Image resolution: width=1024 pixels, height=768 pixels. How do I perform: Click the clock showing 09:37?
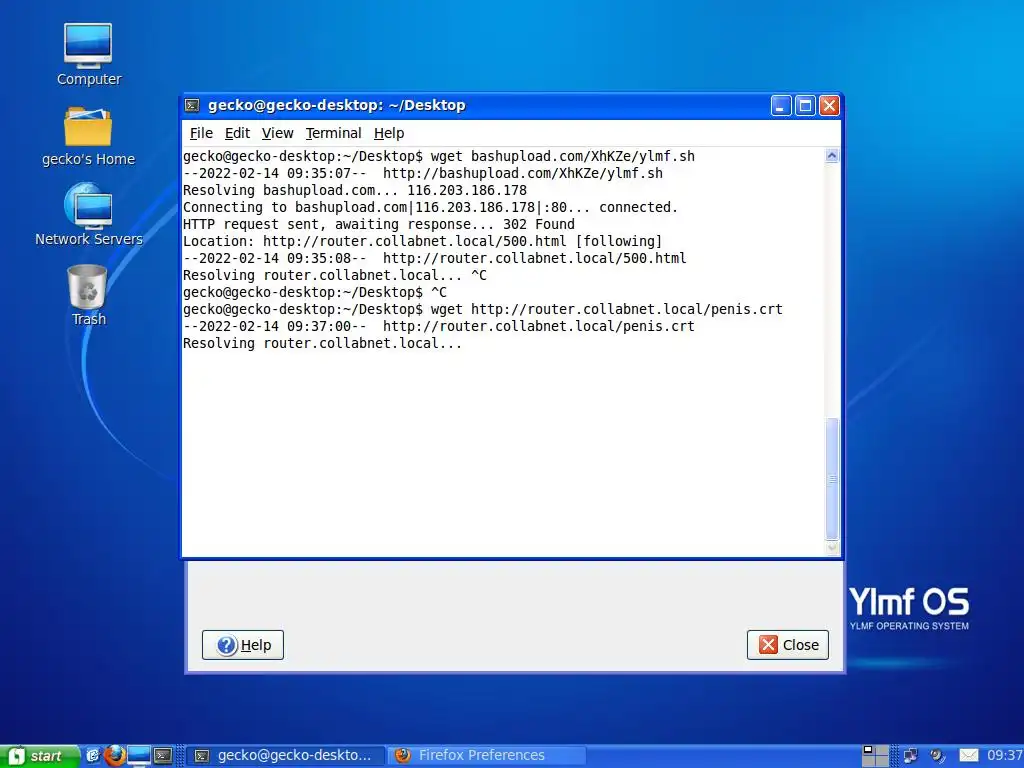pyautogui.click(x=1004, y=756)
